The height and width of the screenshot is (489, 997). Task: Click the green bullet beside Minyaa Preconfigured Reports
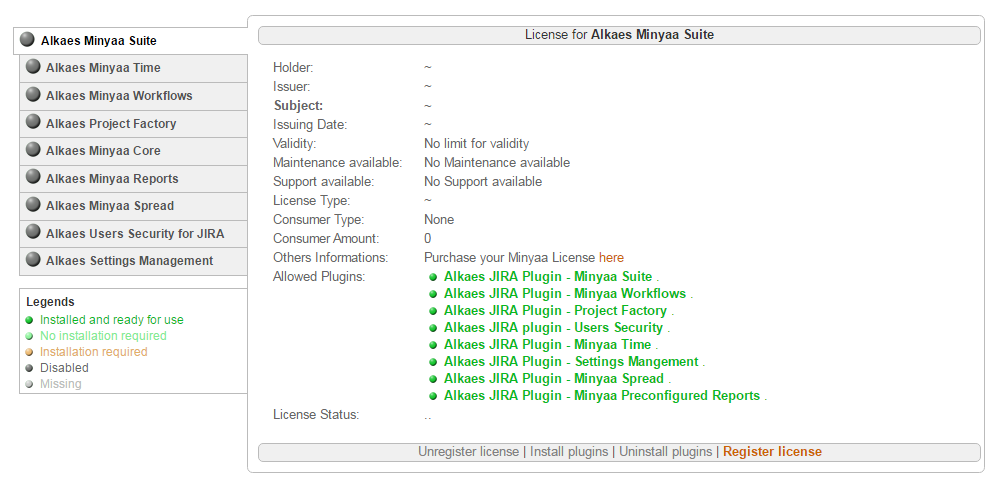click(433, 396)
